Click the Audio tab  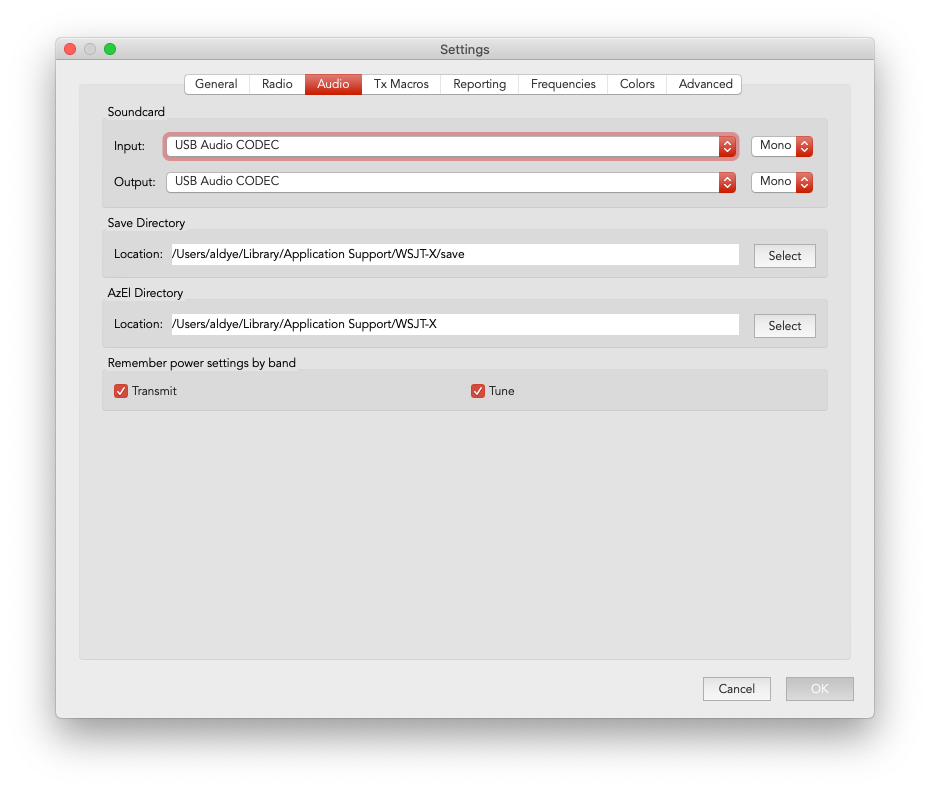pyautogui.click(x=333, y=84)
